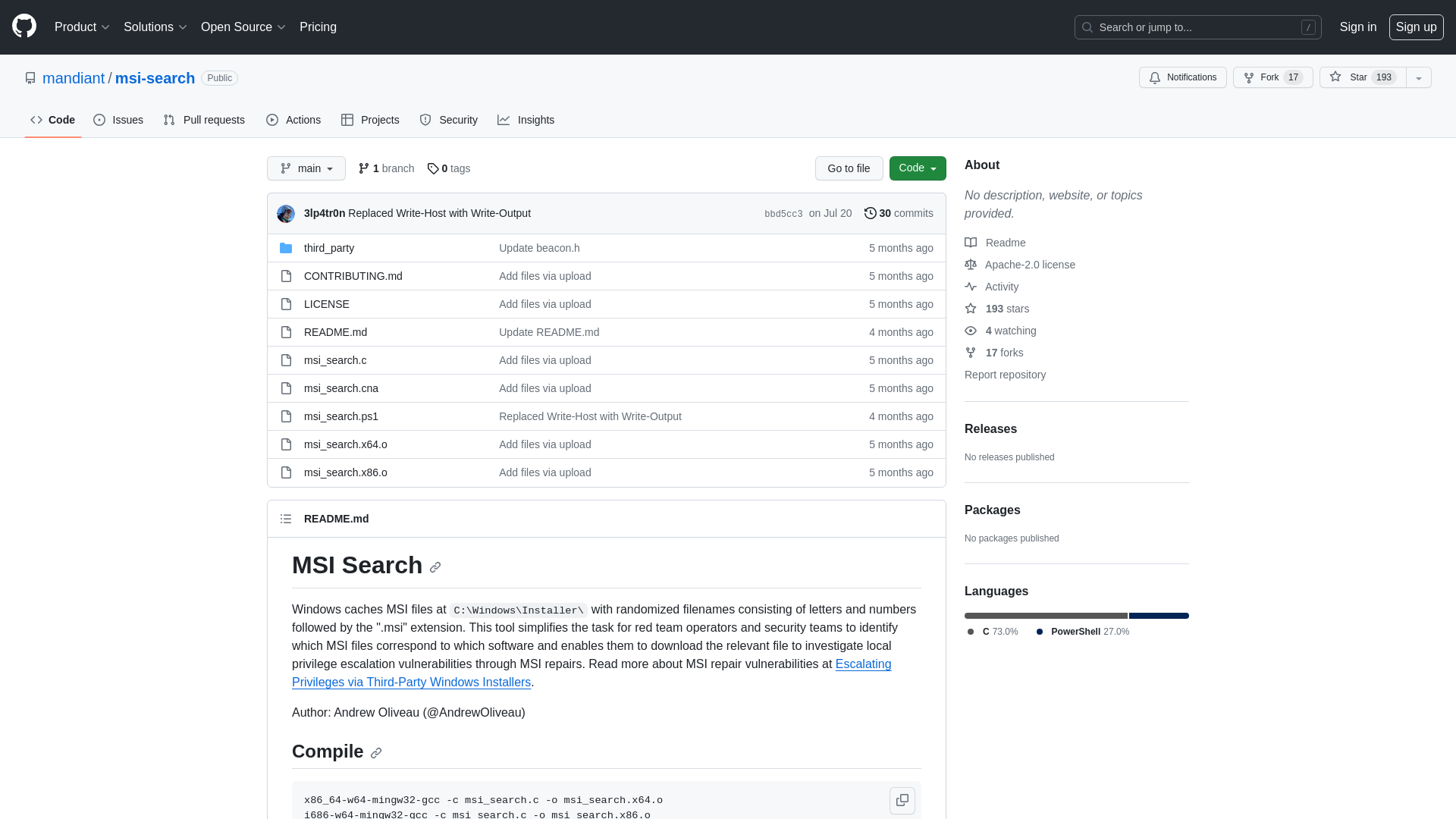This screenshot has width=1456, height=819.
Task: Click the commit history clock icon
Action: 871,213
